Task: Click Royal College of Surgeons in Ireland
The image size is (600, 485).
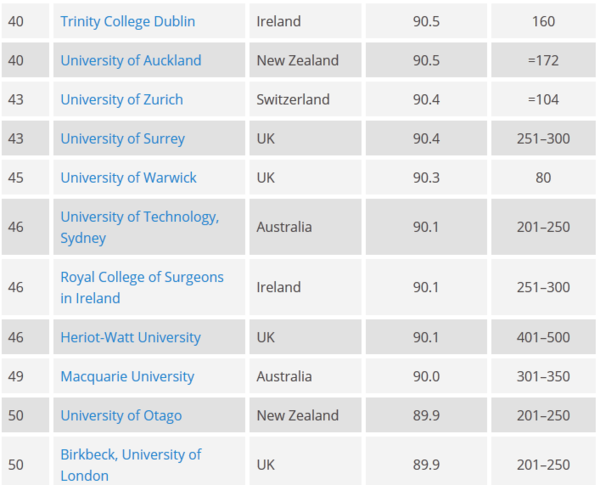Action: [142, 287]
